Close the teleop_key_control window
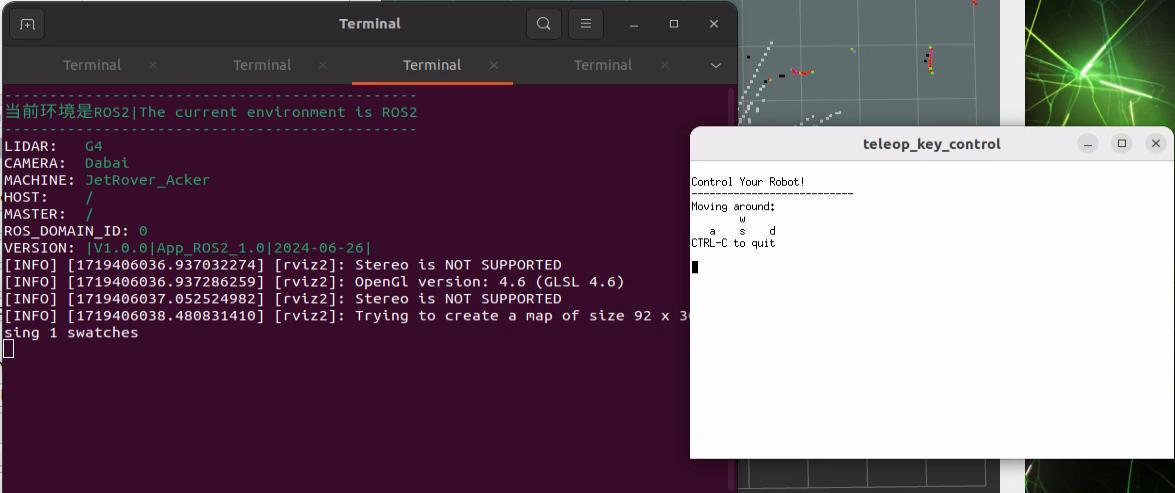The width and height of the screenshot is (1175, 493). (x=1156, y=144)
